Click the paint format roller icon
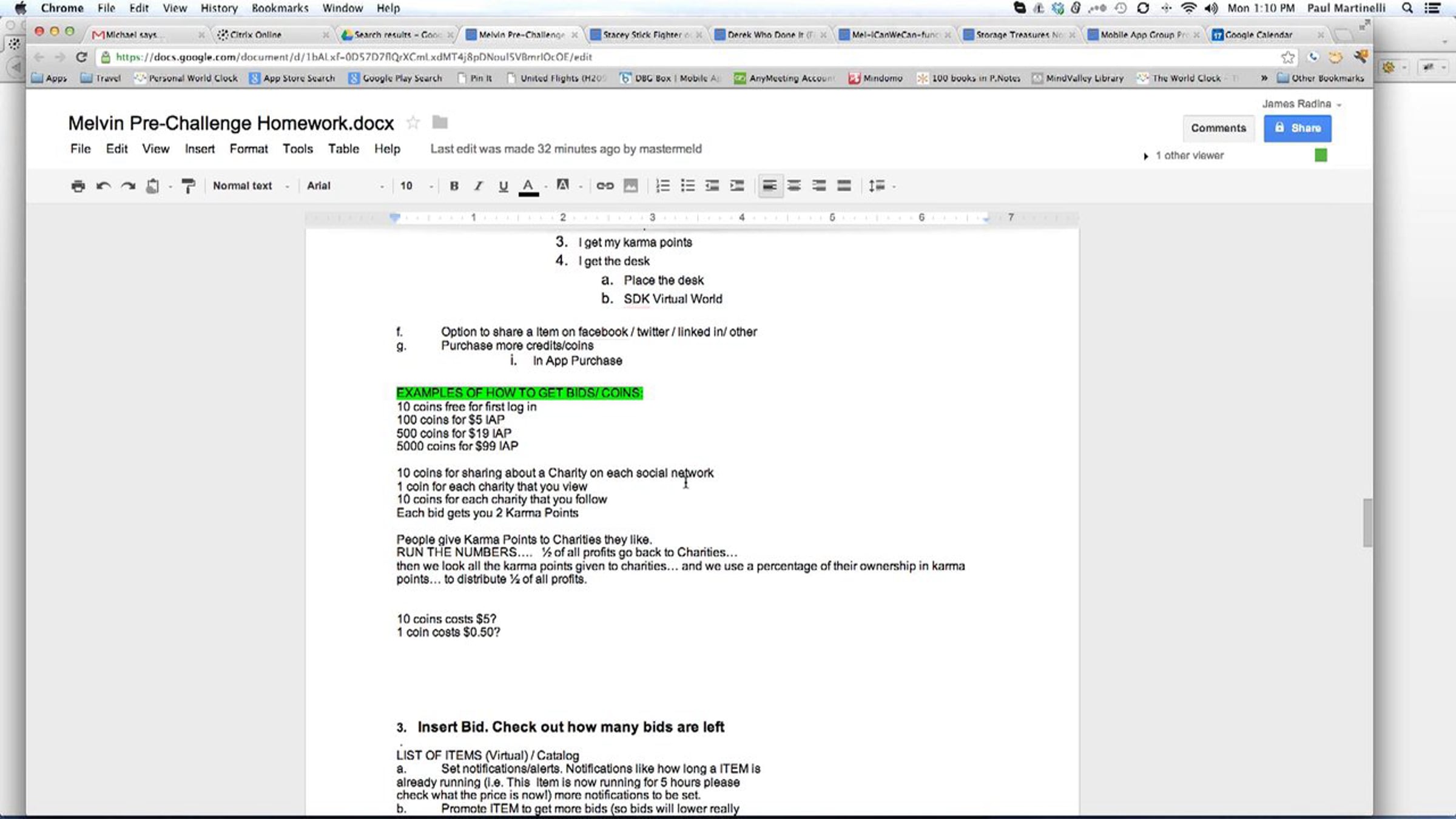Viewport: 1456px width, 819px height. pyautogui.click(x=189, y=186)
